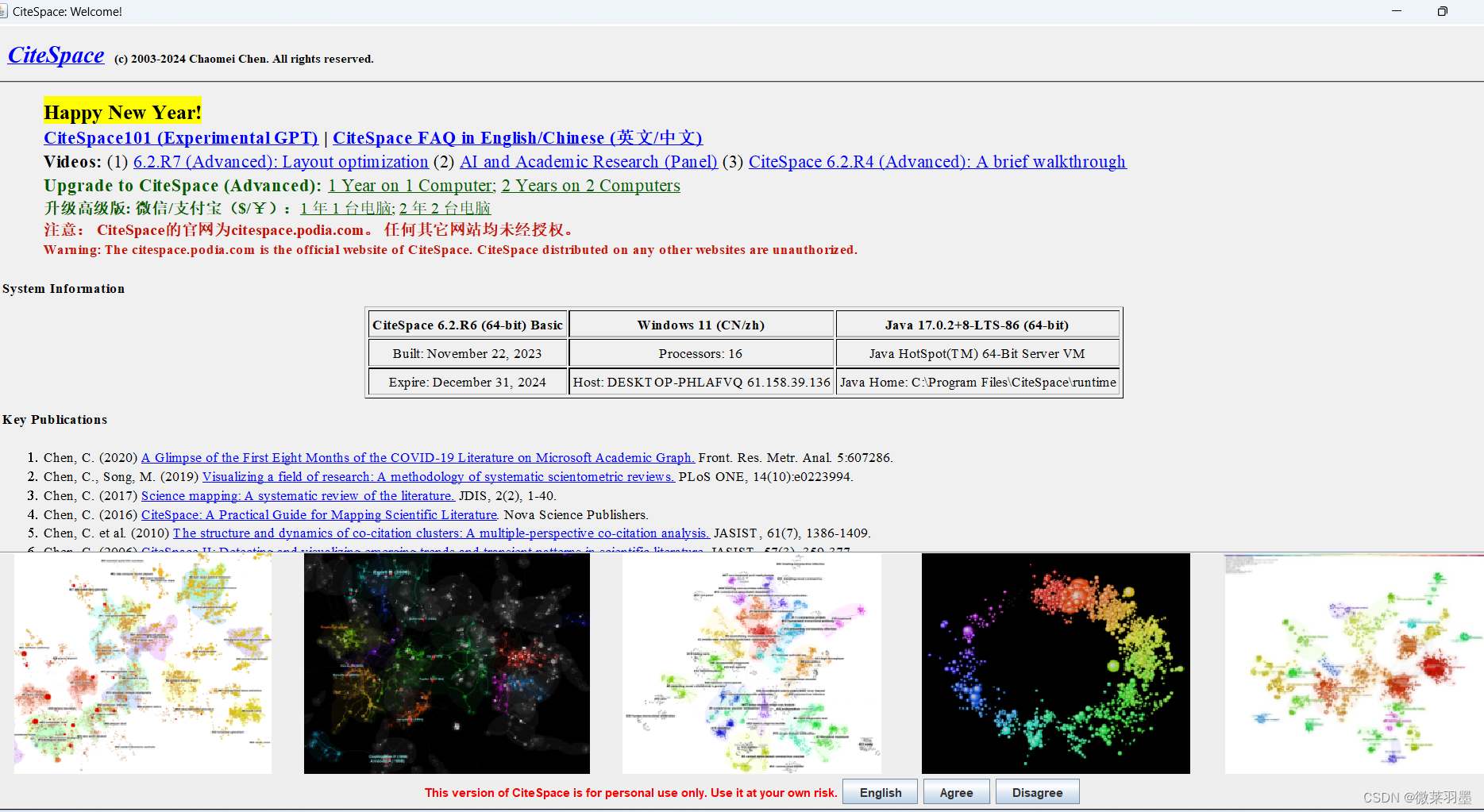Image resolution: width=1484 pixels, height=812 pixels.
Task: Click the Agree button
Action: tap(957, 792)
